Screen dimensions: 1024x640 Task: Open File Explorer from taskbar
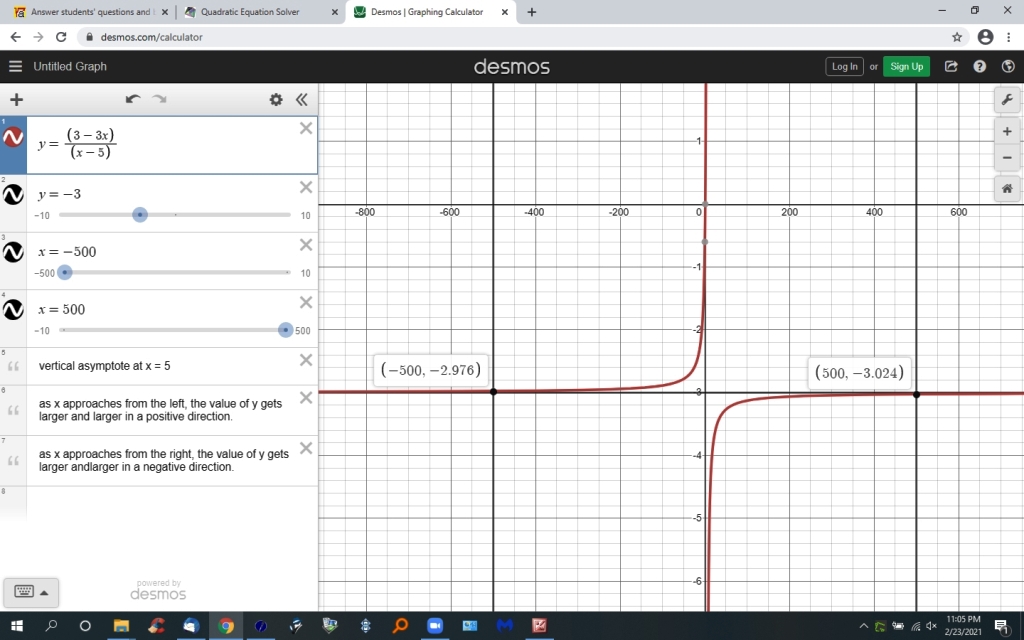pos(121,626)
